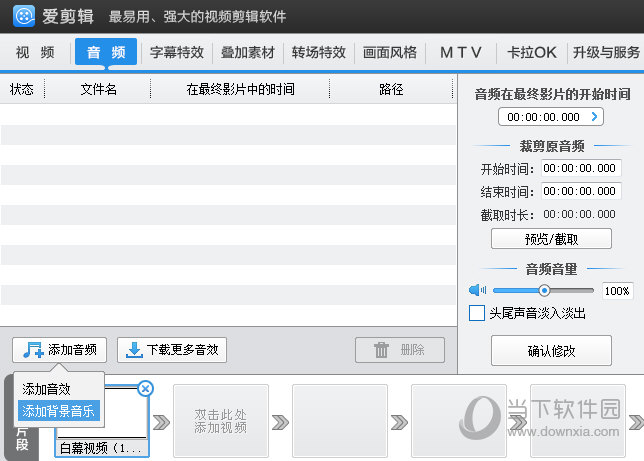Image resolution: width=644 pixels, height=461 pixels.
Task: Open the 画面风格 tab
Action: tap(390, 52)
